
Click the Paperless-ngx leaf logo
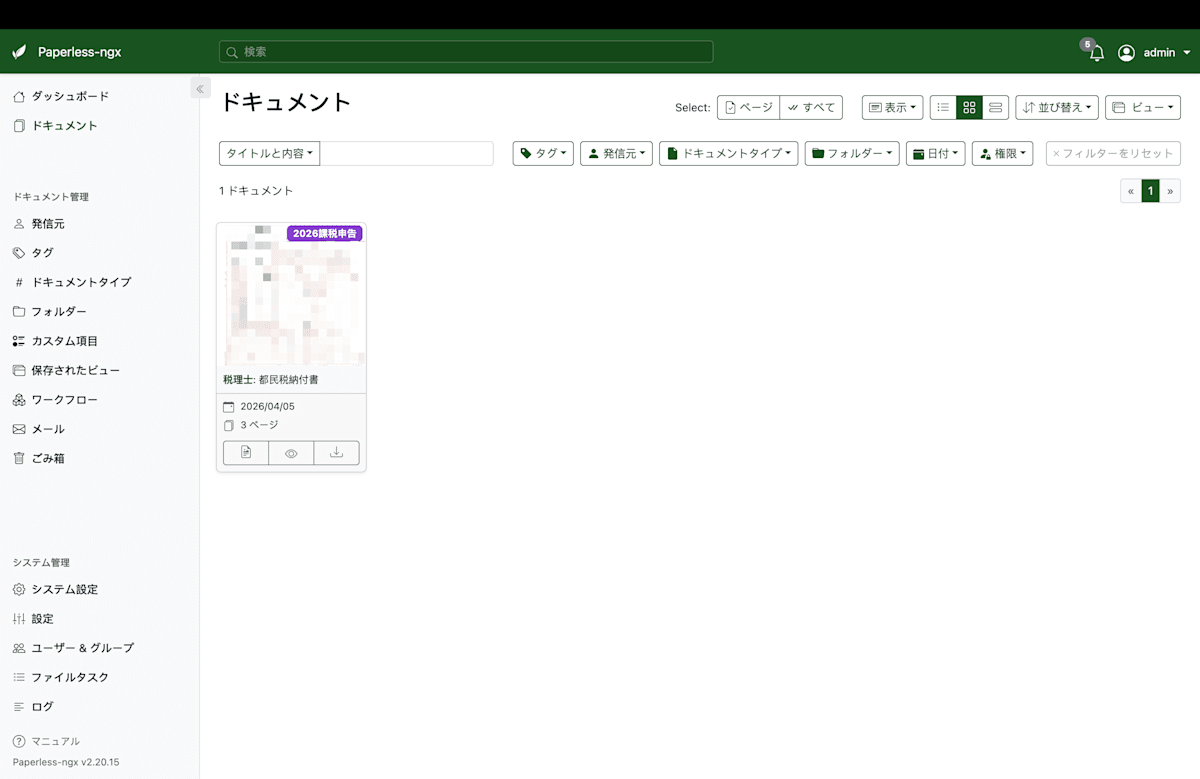pyautogui.click(x=19, y=52)
